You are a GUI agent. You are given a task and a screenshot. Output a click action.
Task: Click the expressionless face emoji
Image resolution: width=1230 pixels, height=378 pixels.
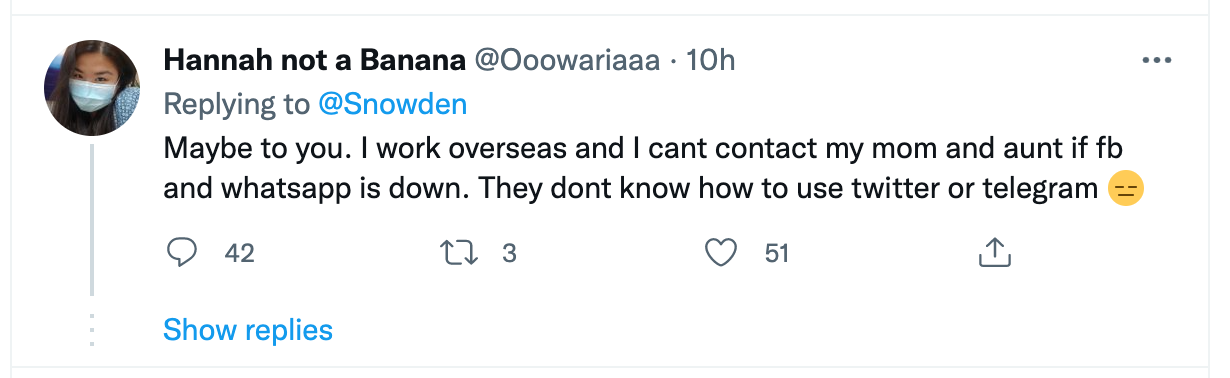pos(1127,189)
